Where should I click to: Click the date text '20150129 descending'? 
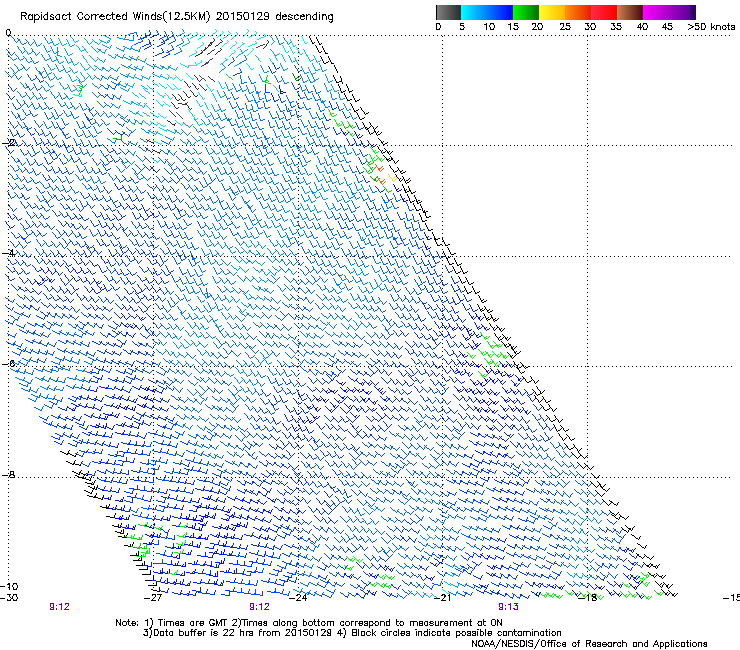tap(275, 17)
